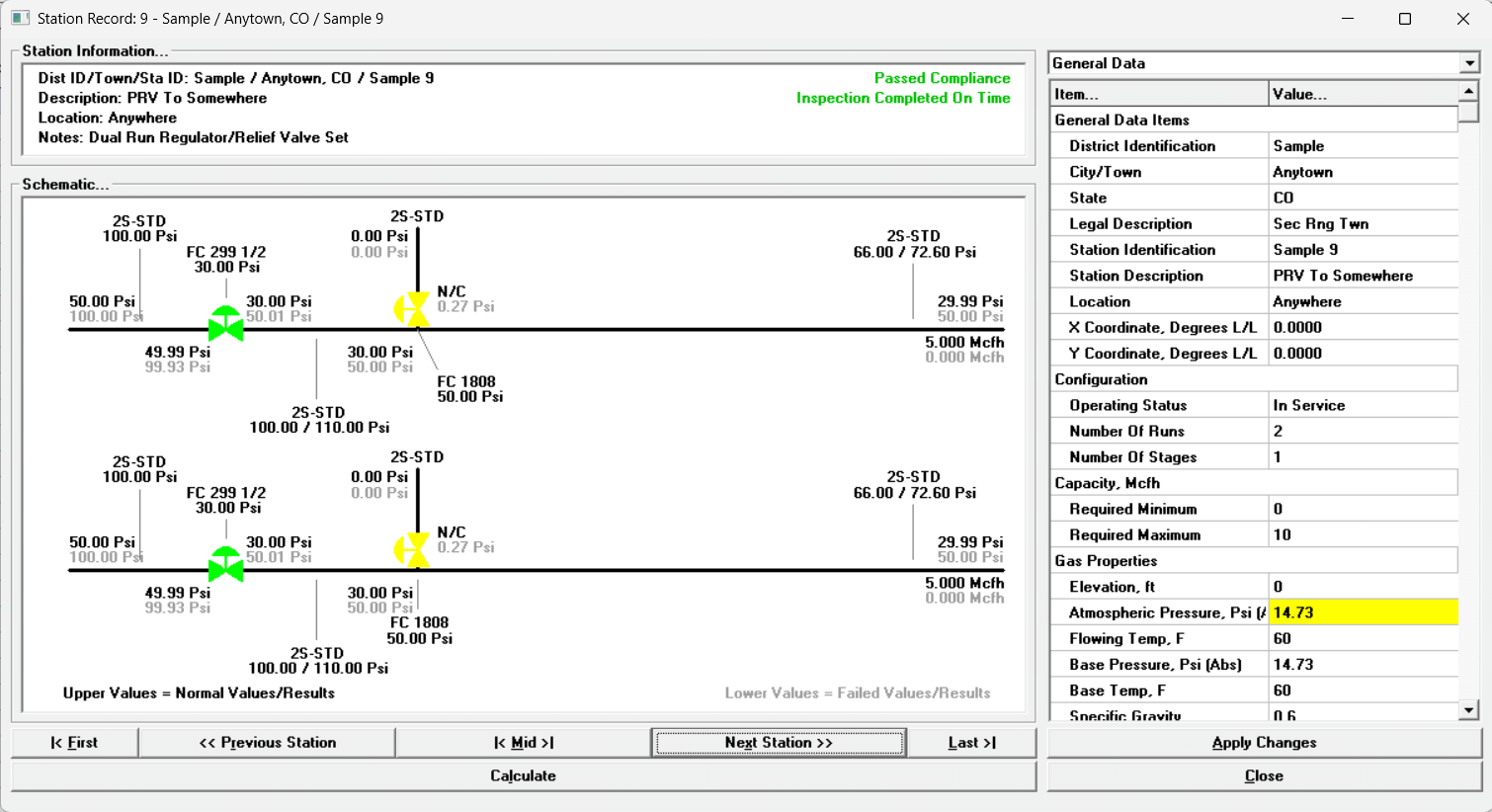The width and height of the screenshot is (1492, 812).
Task: Click the Required Maximum value '10'
Action: coord(1364,535)
